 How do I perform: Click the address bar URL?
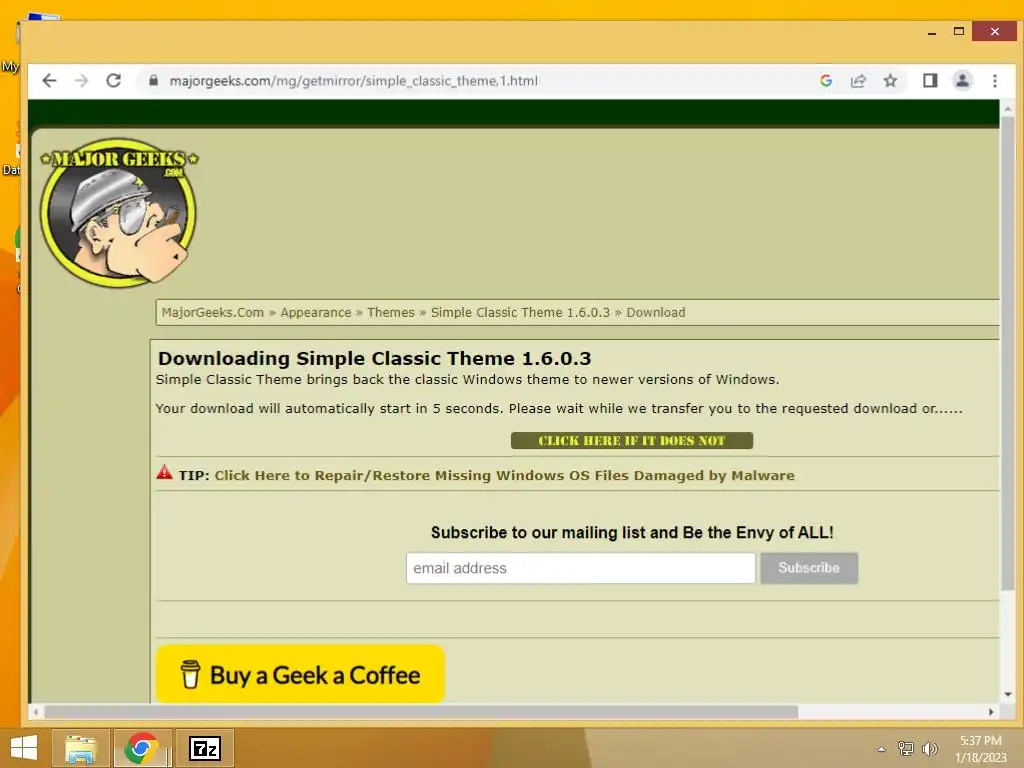tap(353, 80)
